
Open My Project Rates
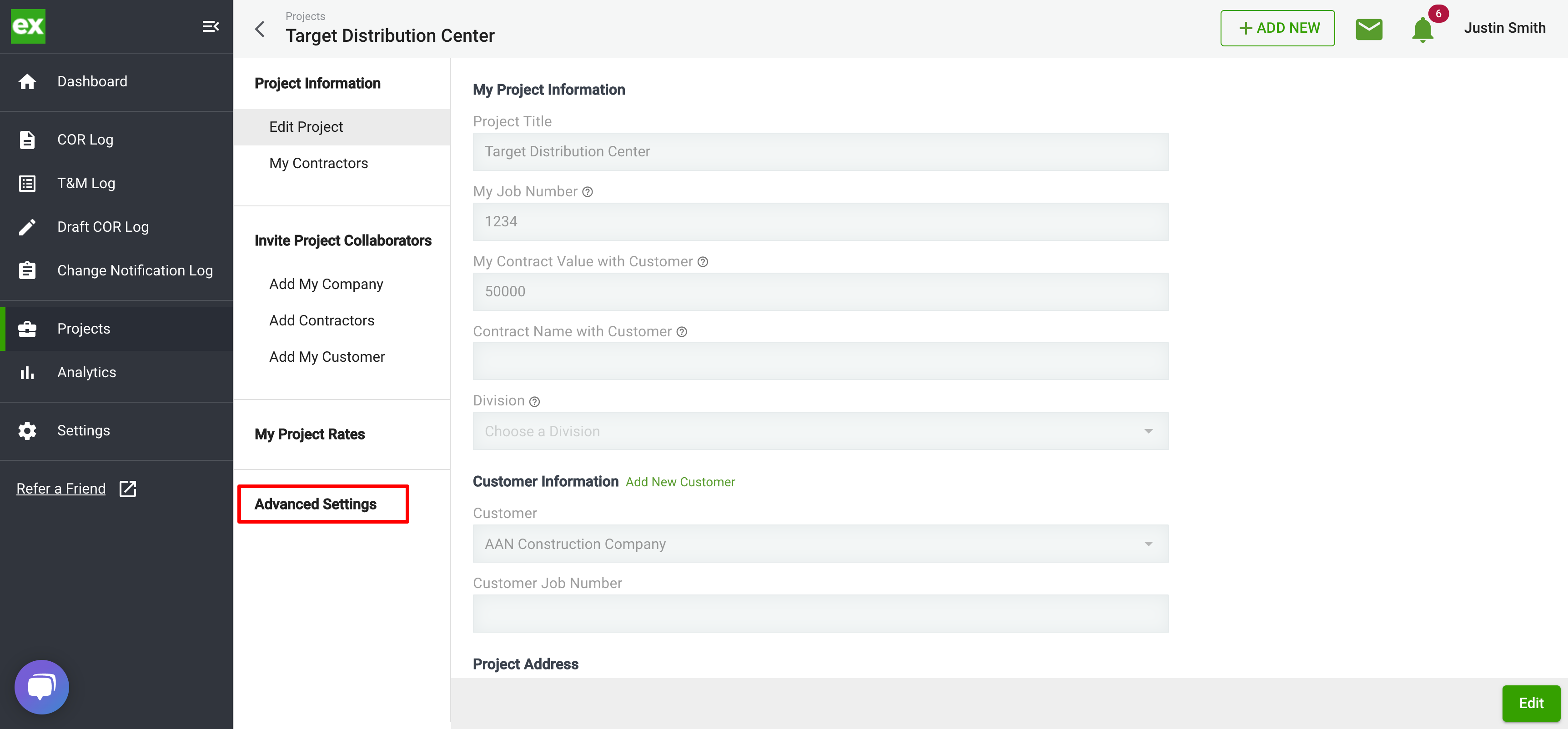pos(310,434)
